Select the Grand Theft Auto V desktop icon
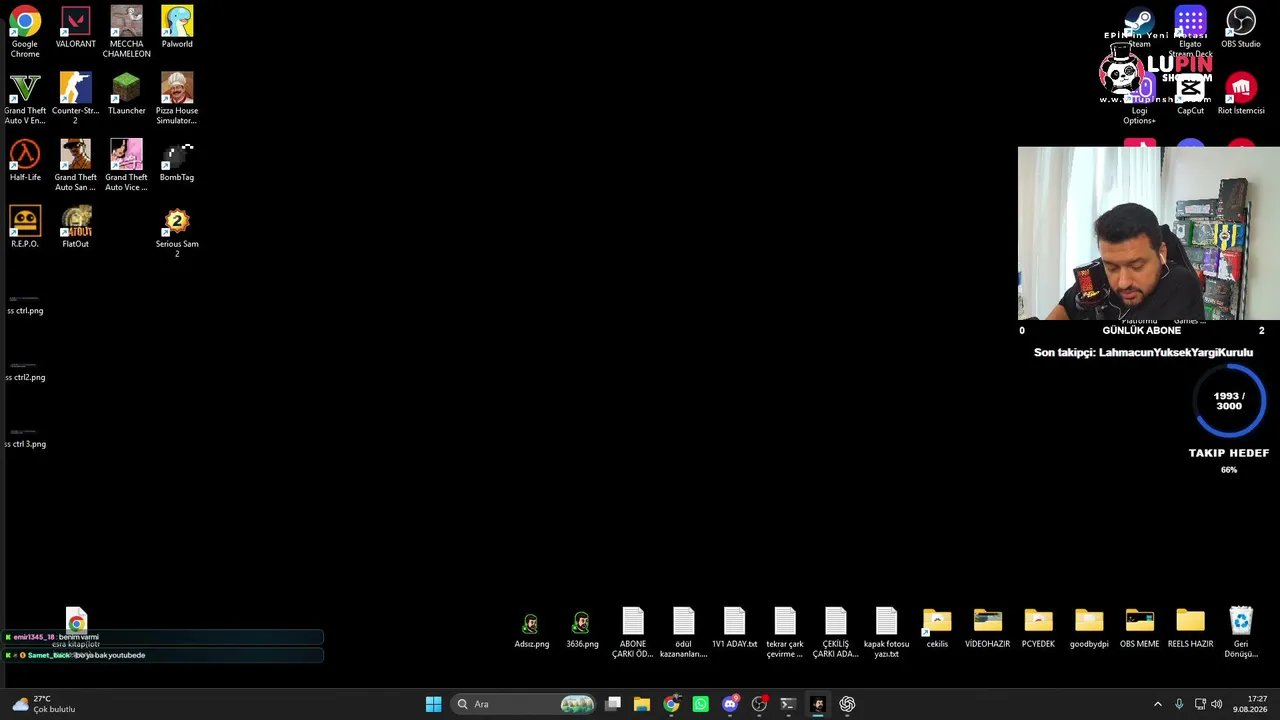Viewport: 1280px width, 720px height. click(x=25, y=99)
